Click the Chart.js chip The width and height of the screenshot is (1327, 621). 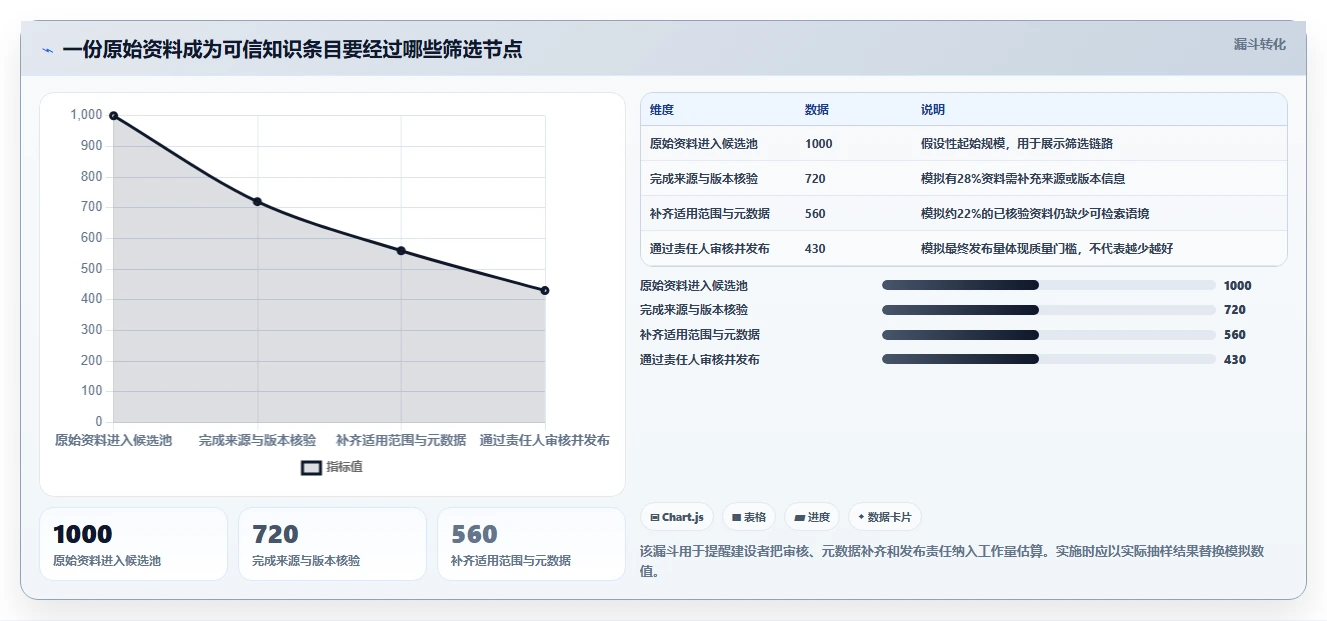(x=677, y=517)
